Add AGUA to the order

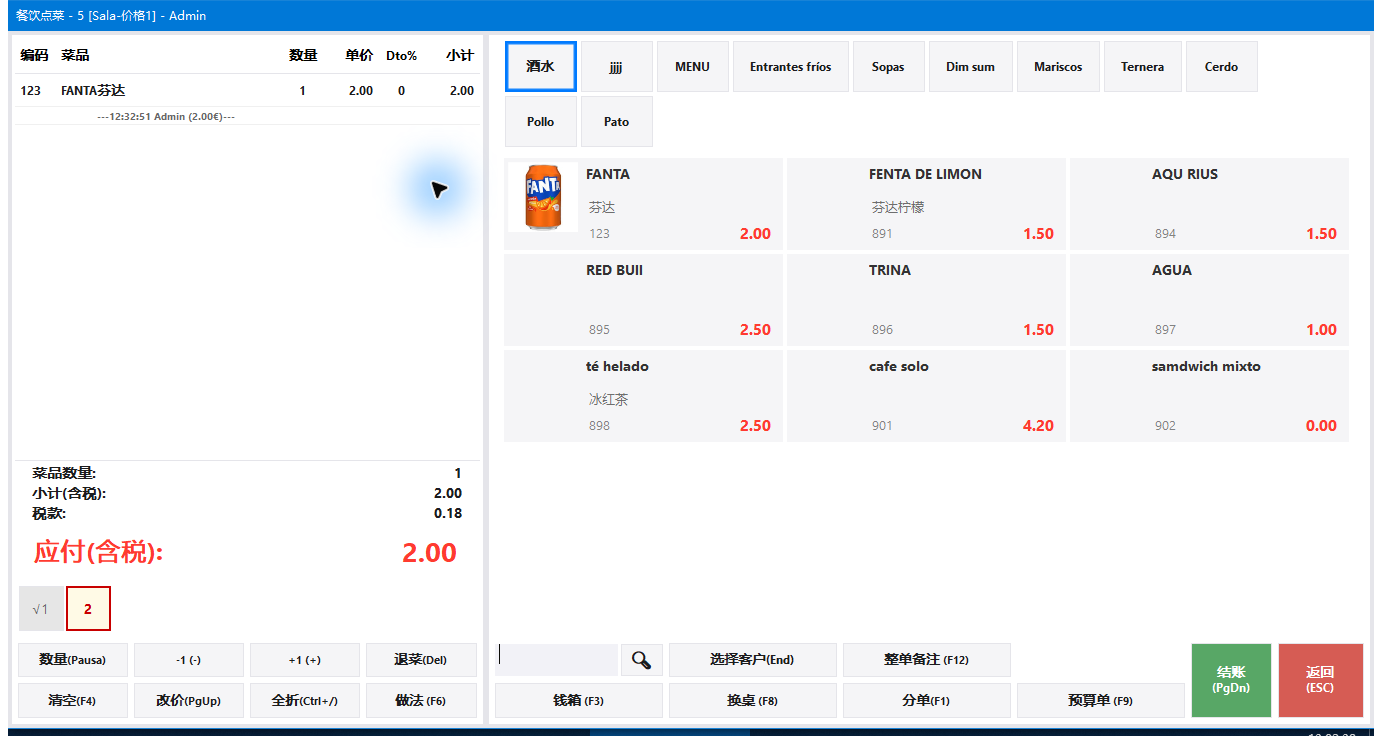coord(1209,300)
